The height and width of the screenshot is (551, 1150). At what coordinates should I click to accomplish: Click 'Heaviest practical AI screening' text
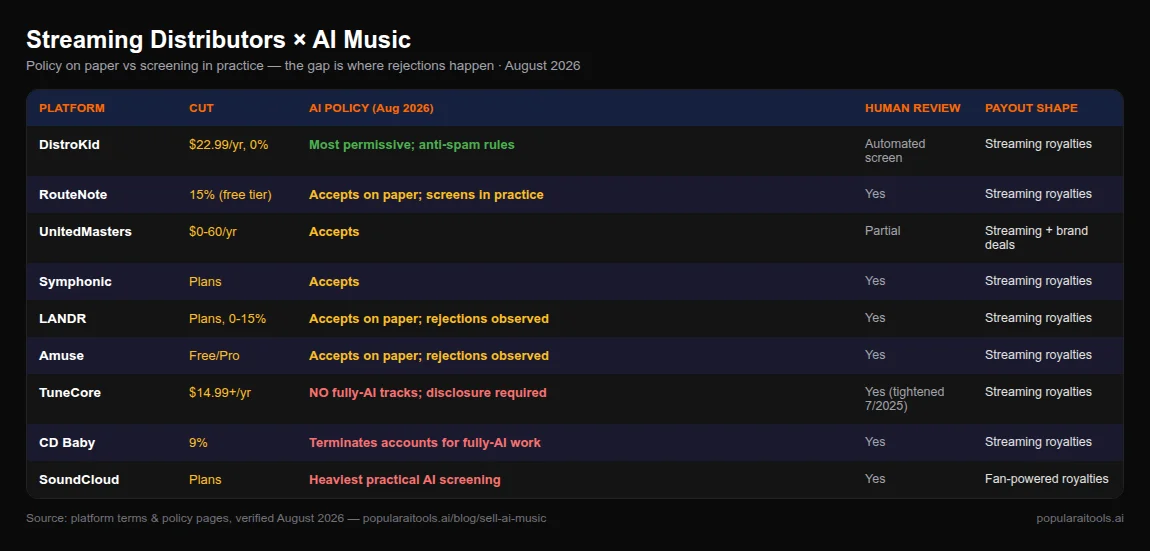(405, 479)
